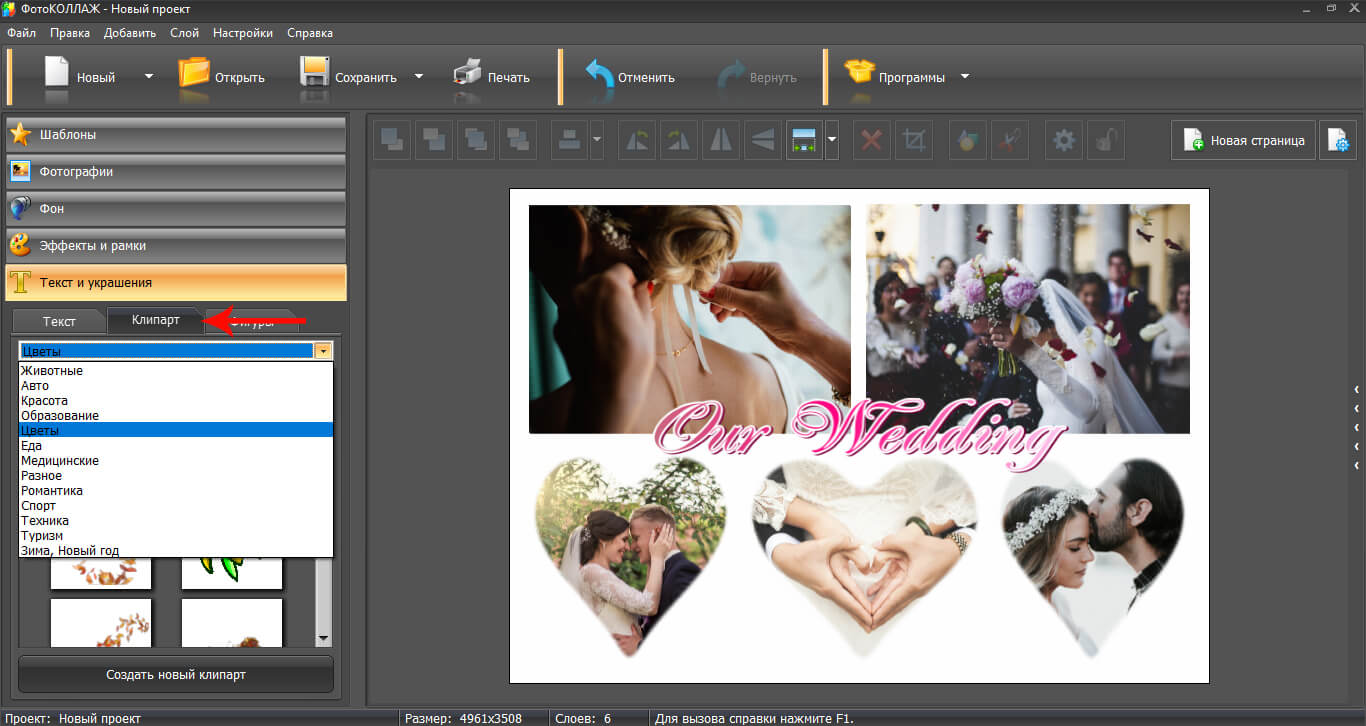Toggle the layer lock padlock icon
1366x726 pixels.
click(x=1106, y=140)
